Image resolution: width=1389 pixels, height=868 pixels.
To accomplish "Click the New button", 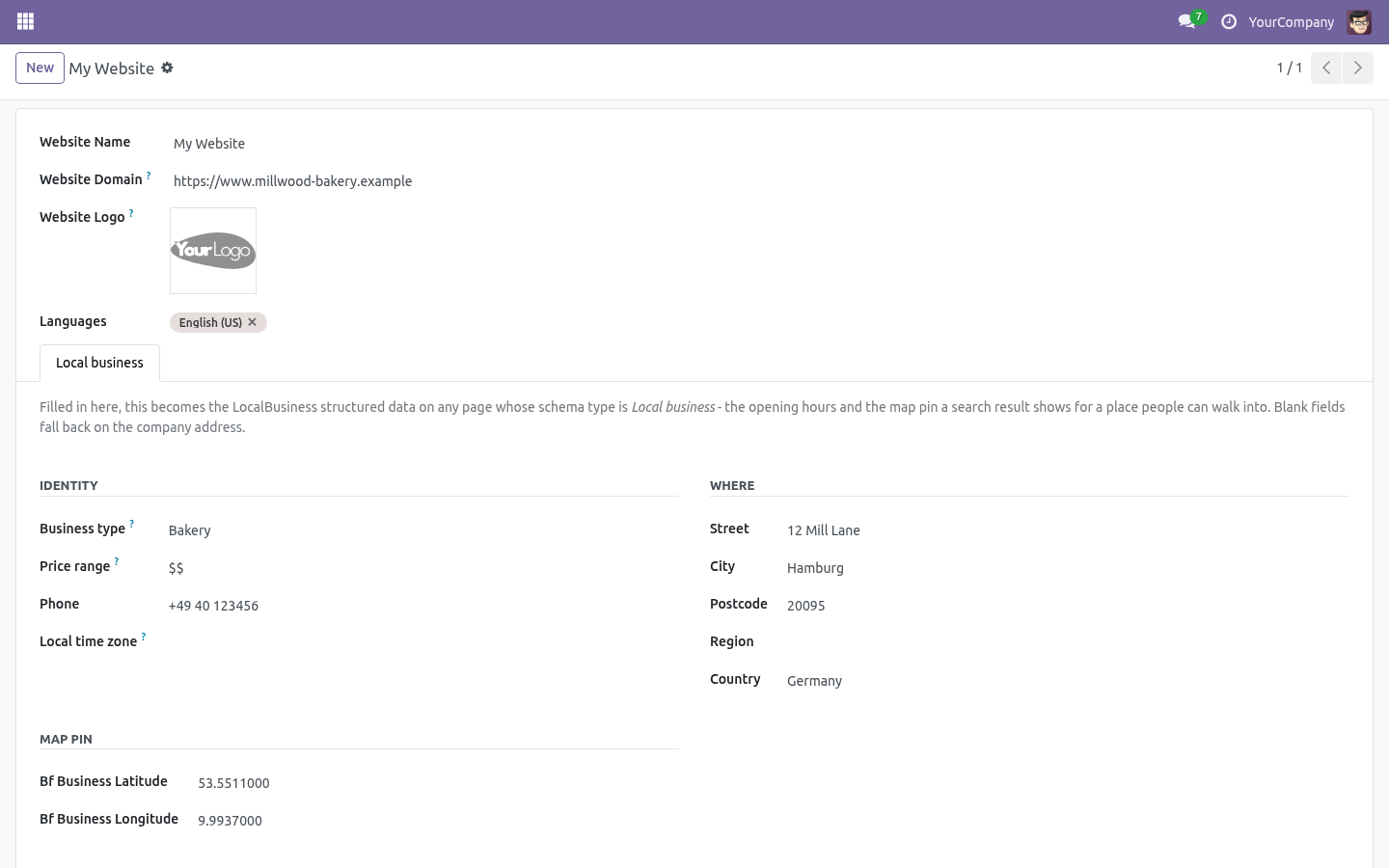I will pyautogui.click(x=40, y=68).
